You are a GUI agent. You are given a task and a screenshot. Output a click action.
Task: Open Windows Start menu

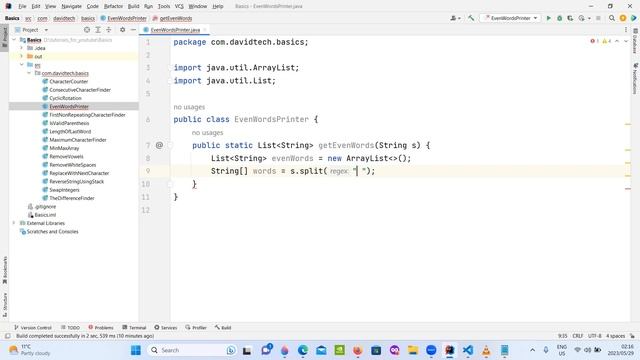point(136,350)
